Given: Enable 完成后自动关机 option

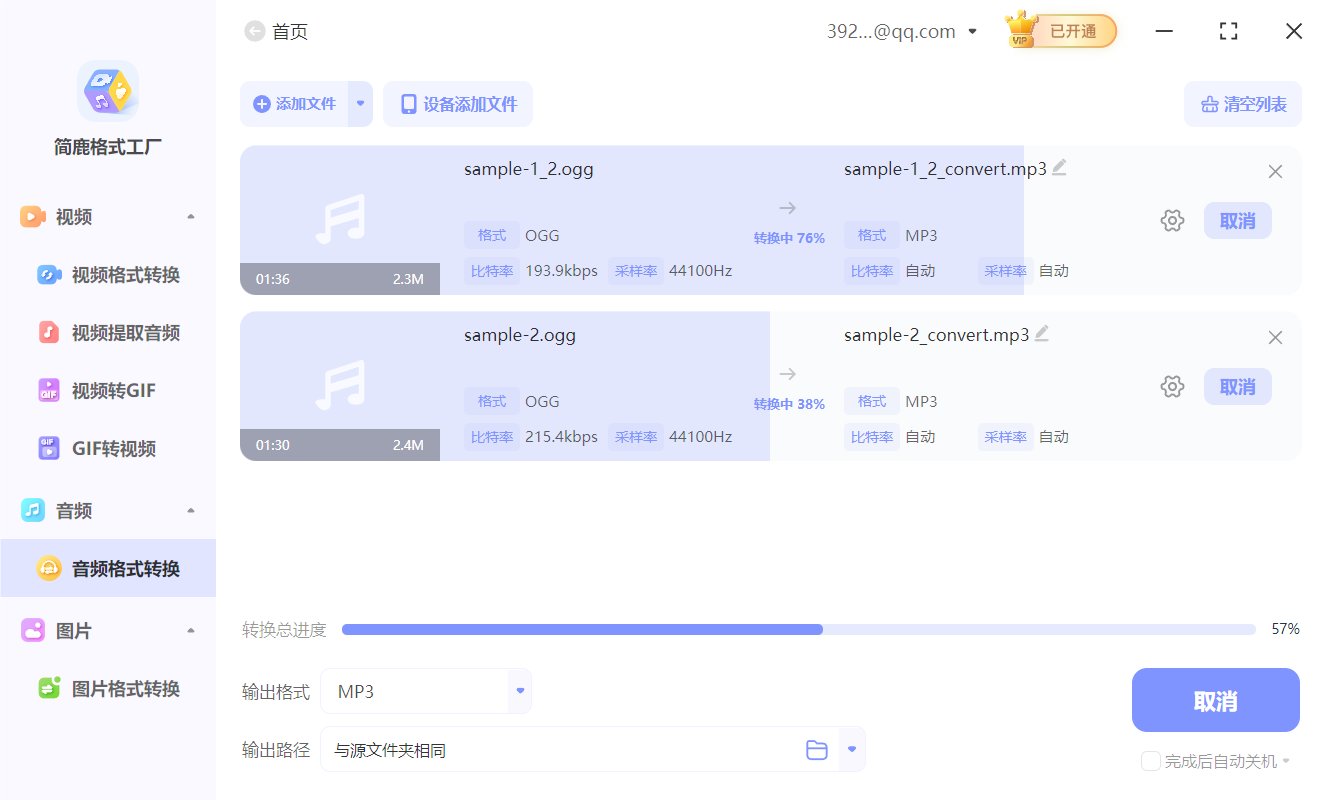Looking at the screenshot, I should [1150, 761].
